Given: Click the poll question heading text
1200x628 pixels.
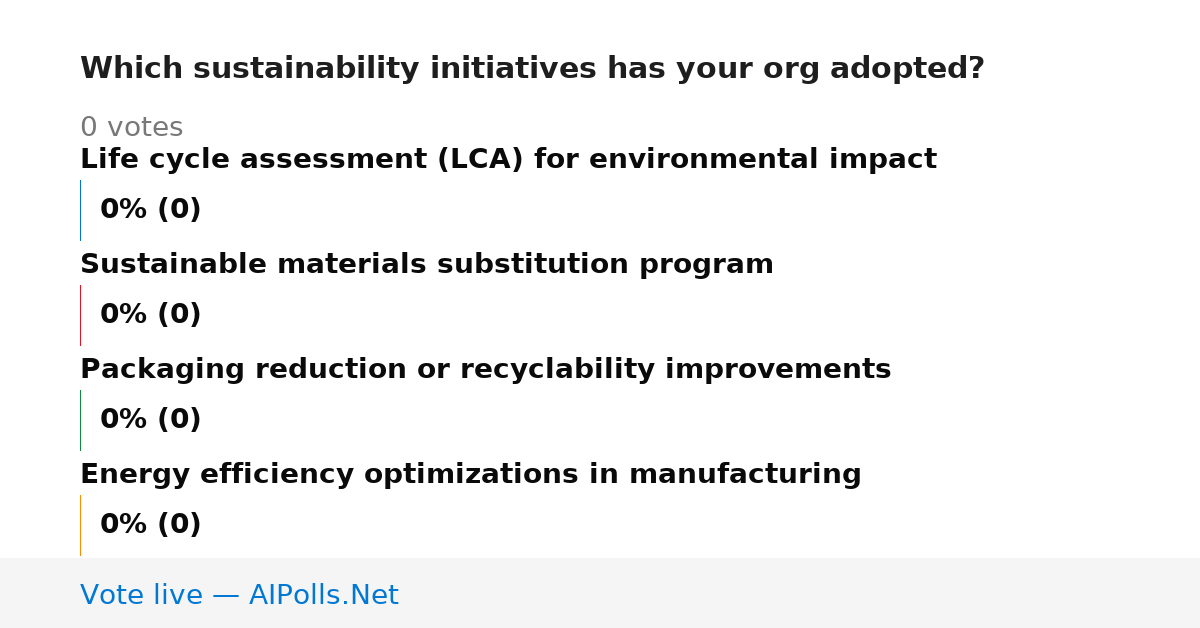Looking at the screenshot, I should pos(532,69).
